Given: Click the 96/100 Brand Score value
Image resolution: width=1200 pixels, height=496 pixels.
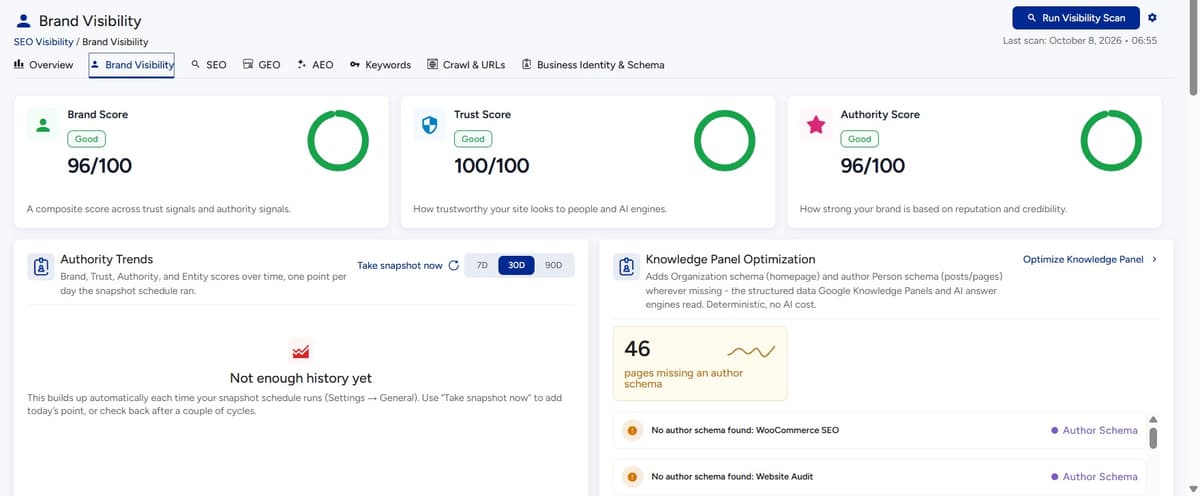Looking at the screenshot, I should pos(100,166).
